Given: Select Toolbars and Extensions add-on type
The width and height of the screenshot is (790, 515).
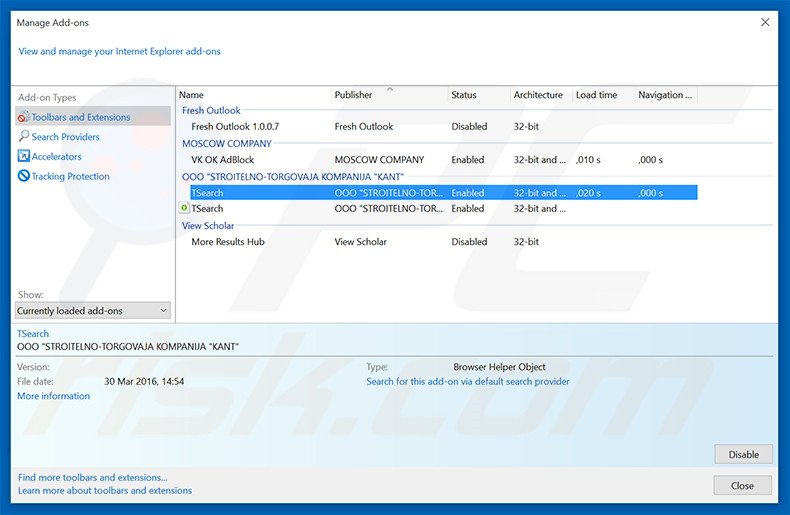Looking at the screenshot, I should (x=93, y=117).
